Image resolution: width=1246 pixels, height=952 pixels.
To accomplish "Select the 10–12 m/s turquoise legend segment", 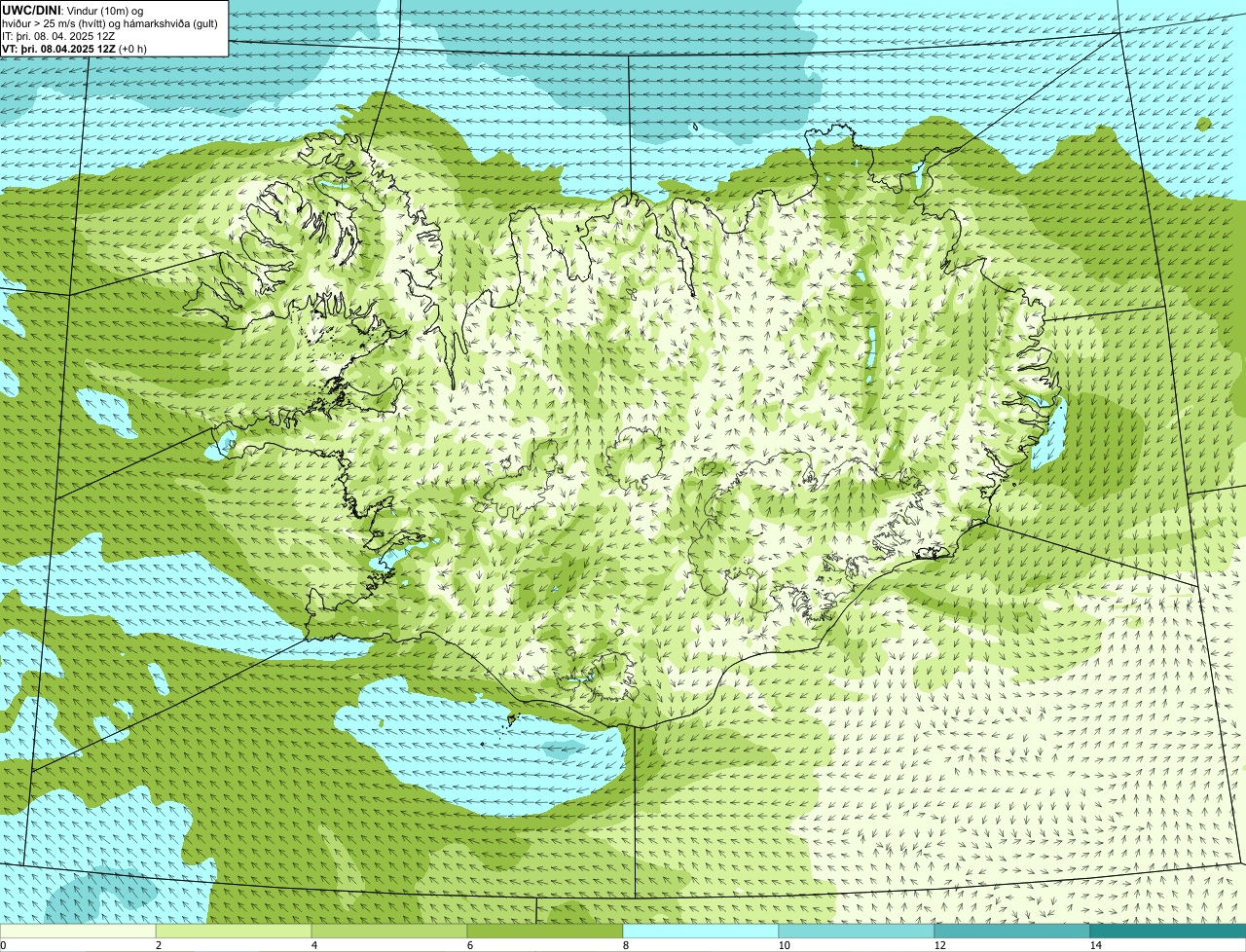I will coord(857,931).
